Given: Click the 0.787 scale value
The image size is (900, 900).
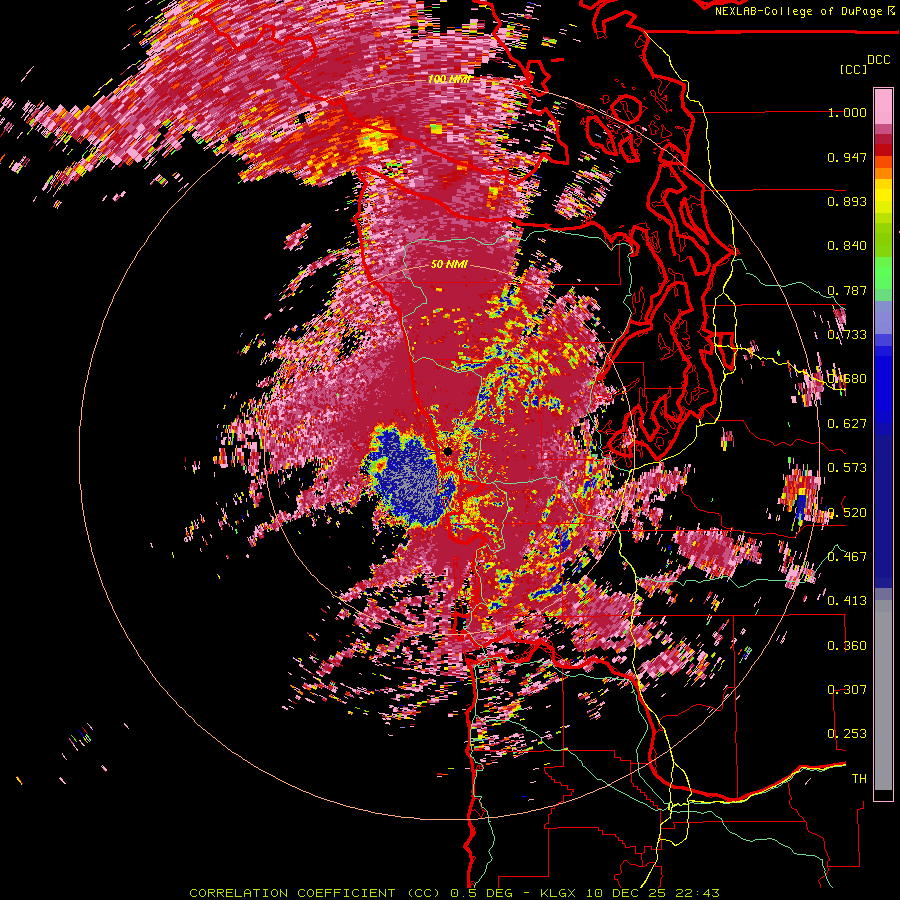Looking at the screenshot, I should click(x=847, y=290).
